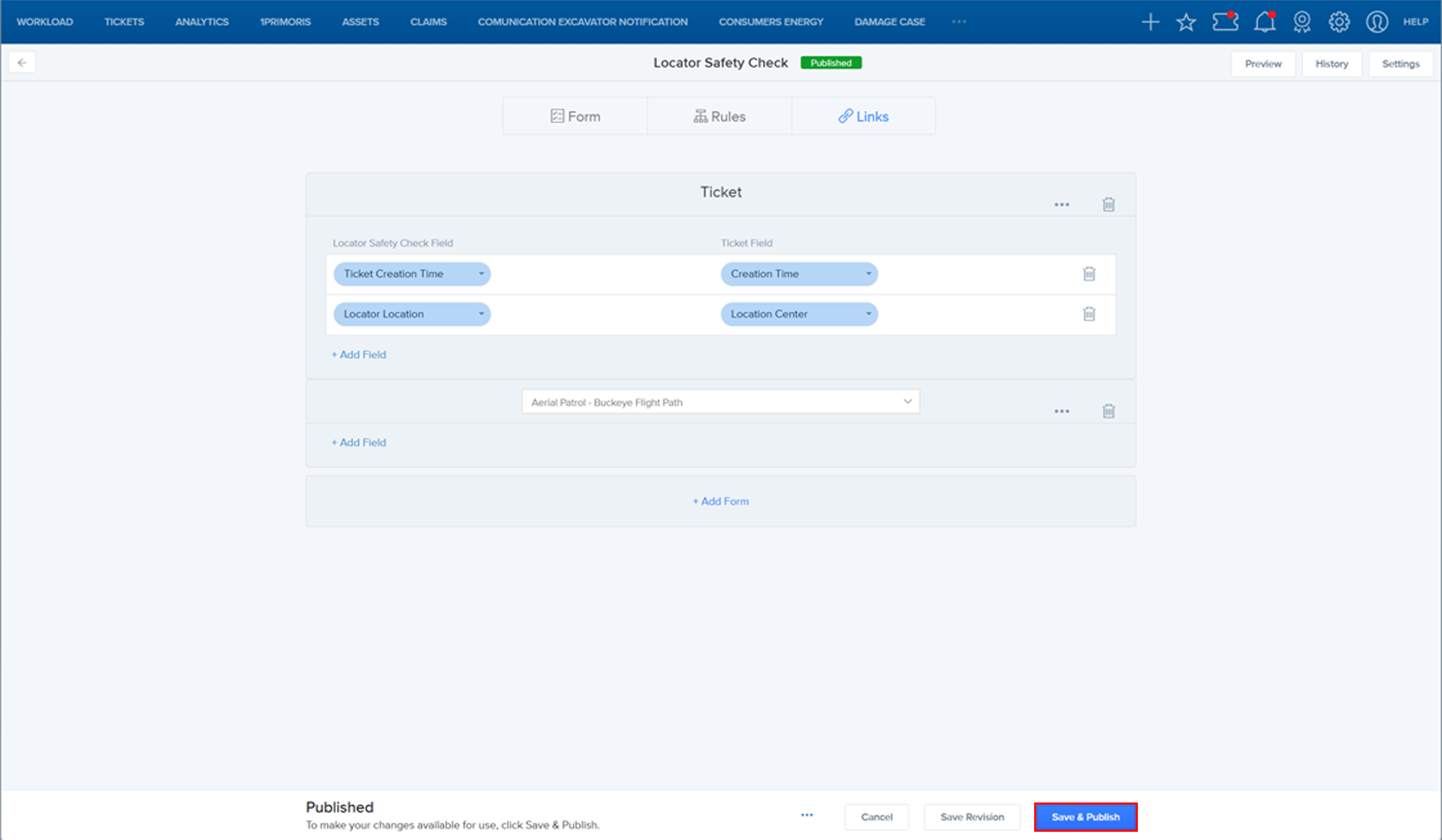Delete the Ticket Creation Time field row
This screenshot has height=840, width=1442.
(x=1089, y=274)
